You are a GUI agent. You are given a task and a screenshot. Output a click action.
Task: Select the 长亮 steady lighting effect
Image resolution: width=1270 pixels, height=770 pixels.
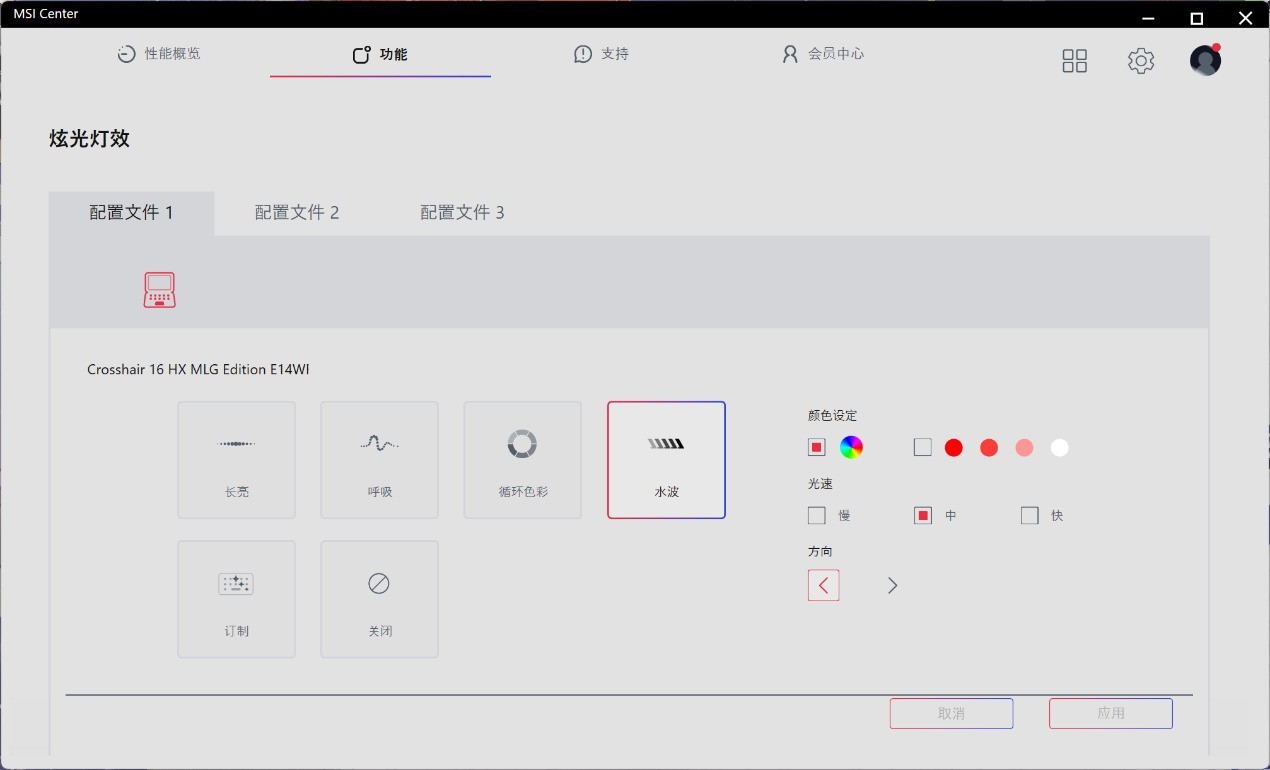coord(236,460)
